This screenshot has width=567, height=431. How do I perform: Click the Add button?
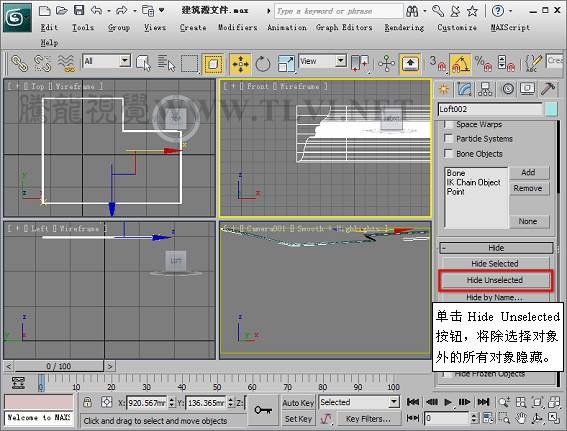pyautogui.click(x=529, y=172)
